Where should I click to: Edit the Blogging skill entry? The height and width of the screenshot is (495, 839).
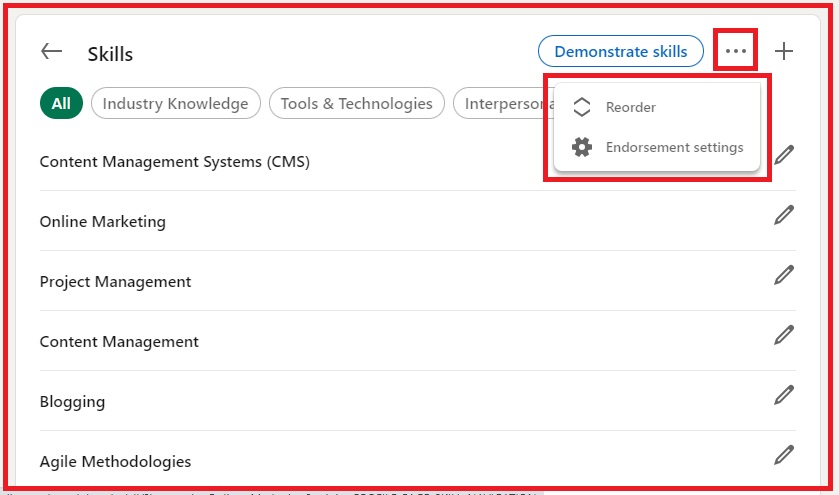point(784,394)
